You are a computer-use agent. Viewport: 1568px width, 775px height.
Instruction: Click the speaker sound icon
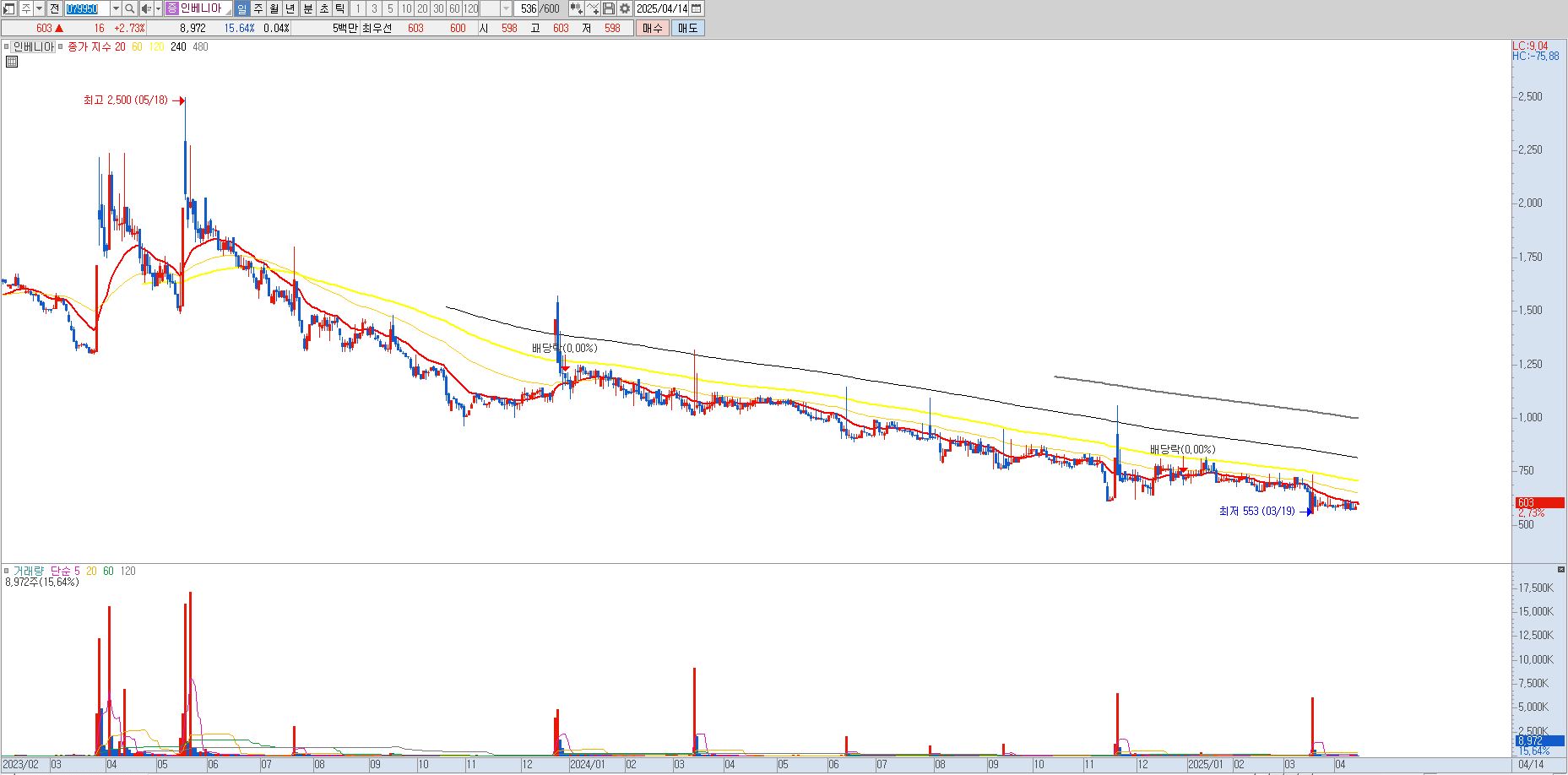146,8
